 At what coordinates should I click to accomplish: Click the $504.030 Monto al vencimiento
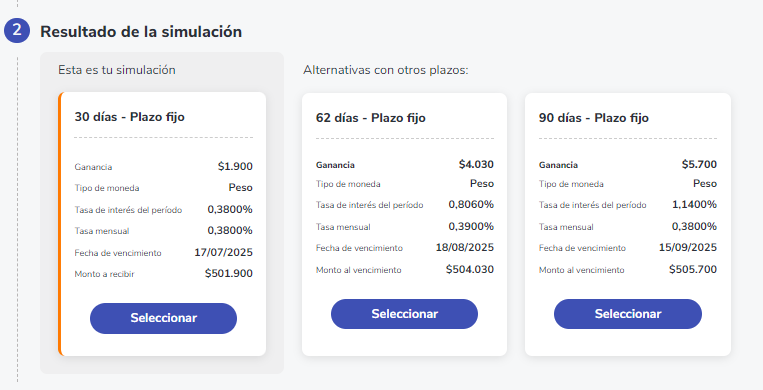(470, 269)
